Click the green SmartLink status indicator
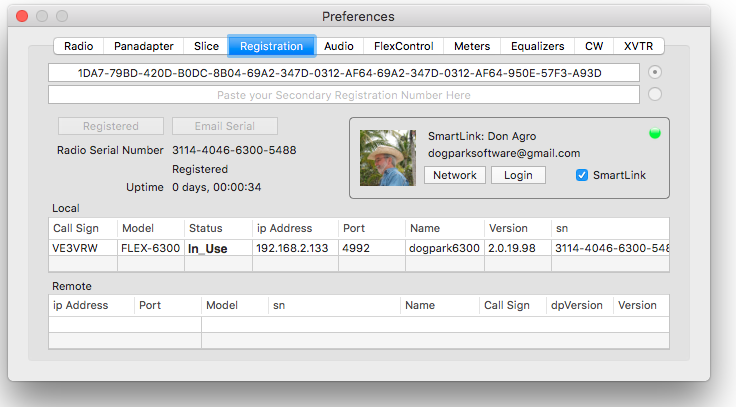The width and height of the screenshot is (736, 407). [x=655, y=133]
